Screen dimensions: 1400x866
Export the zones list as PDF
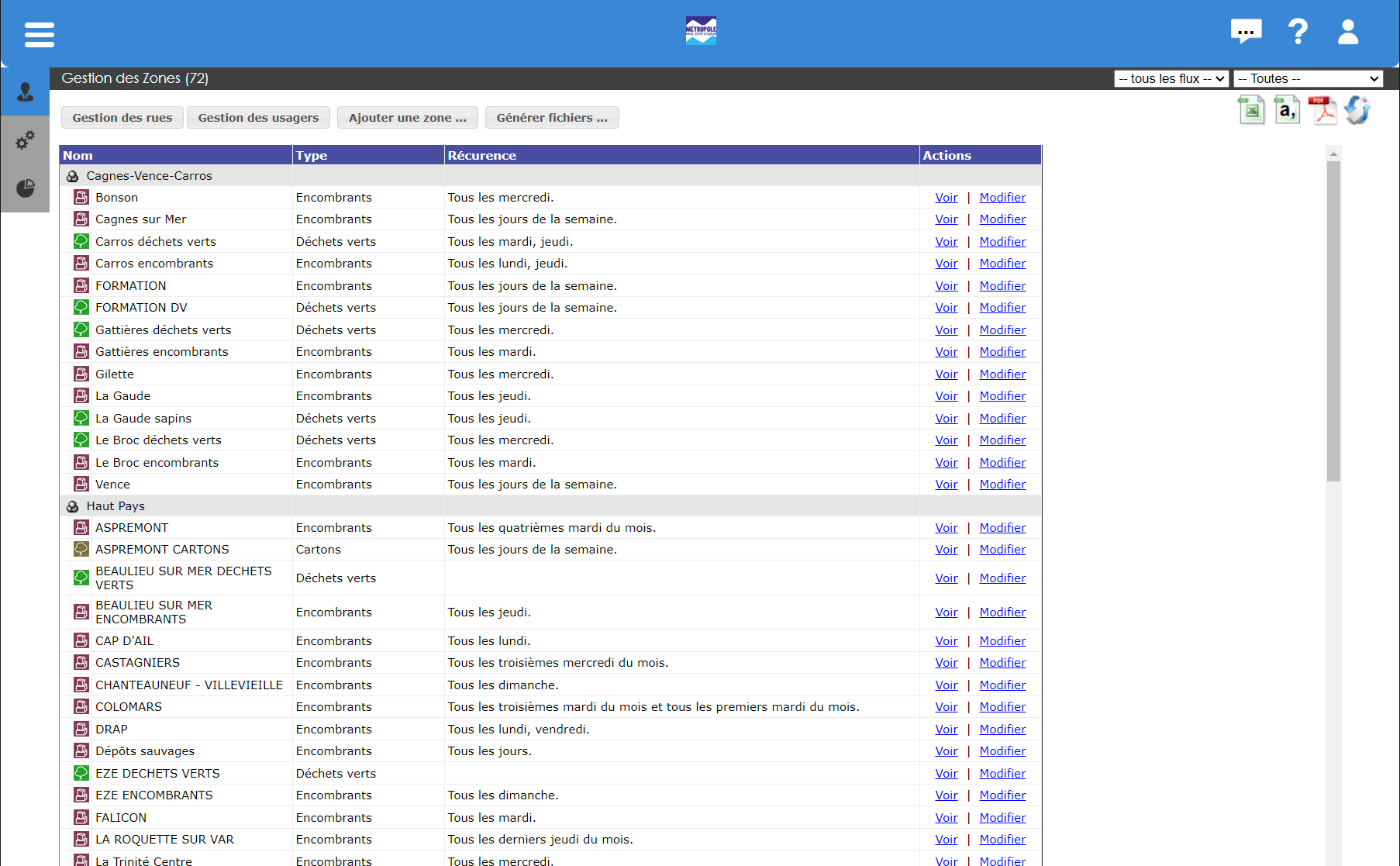coord(1322,110)
